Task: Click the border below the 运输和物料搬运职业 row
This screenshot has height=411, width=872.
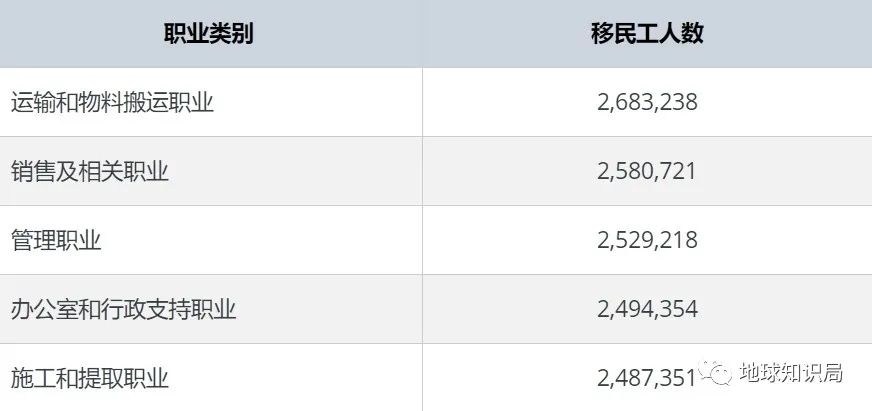Action: point(210,136)
